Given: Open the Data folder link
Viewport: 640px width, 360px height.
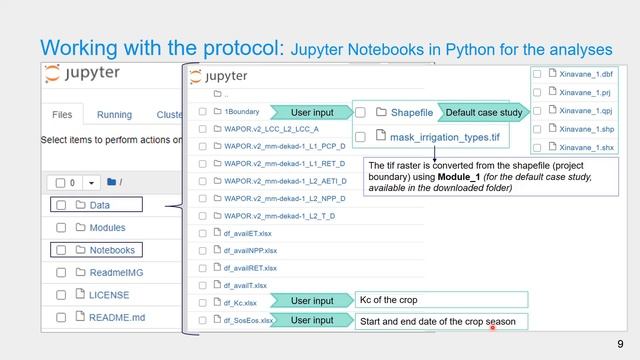Looking at the screenshot, I should point(100,205).
